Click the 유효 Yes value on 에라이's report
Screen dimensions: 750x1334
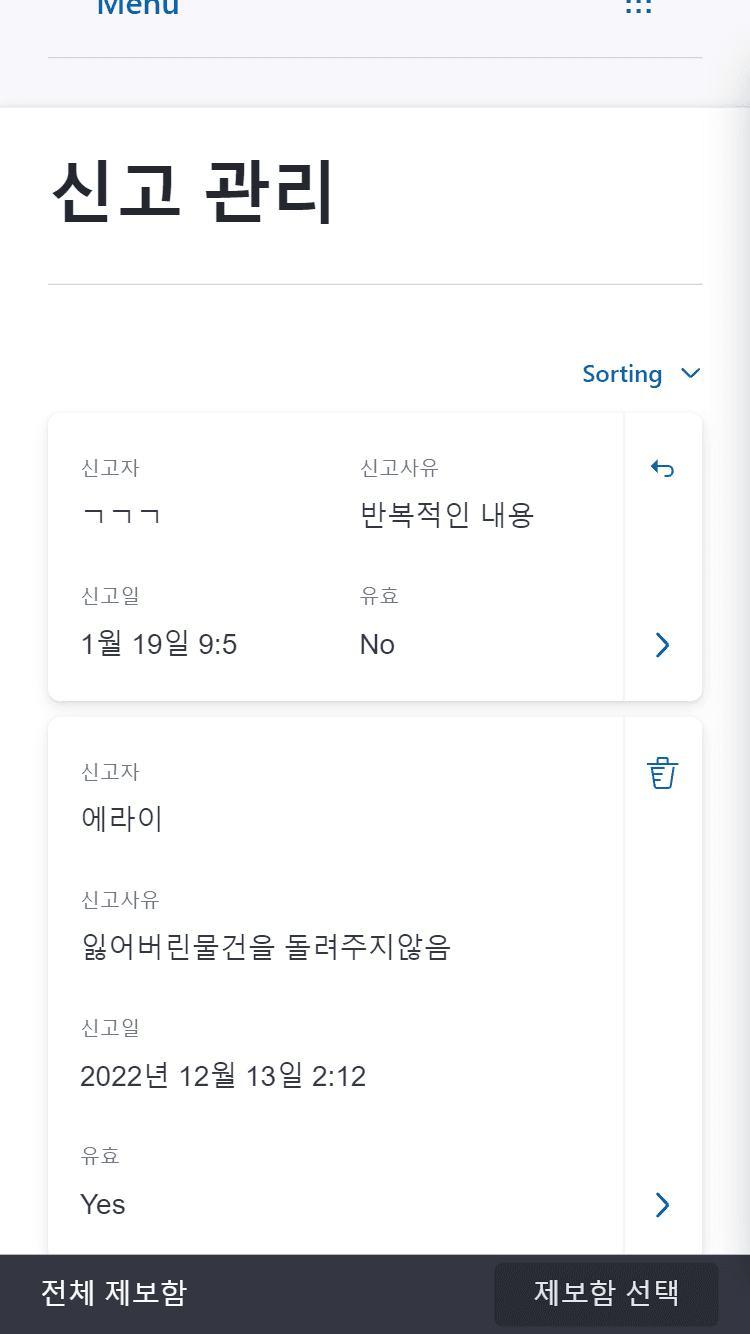click(102, 1204)
